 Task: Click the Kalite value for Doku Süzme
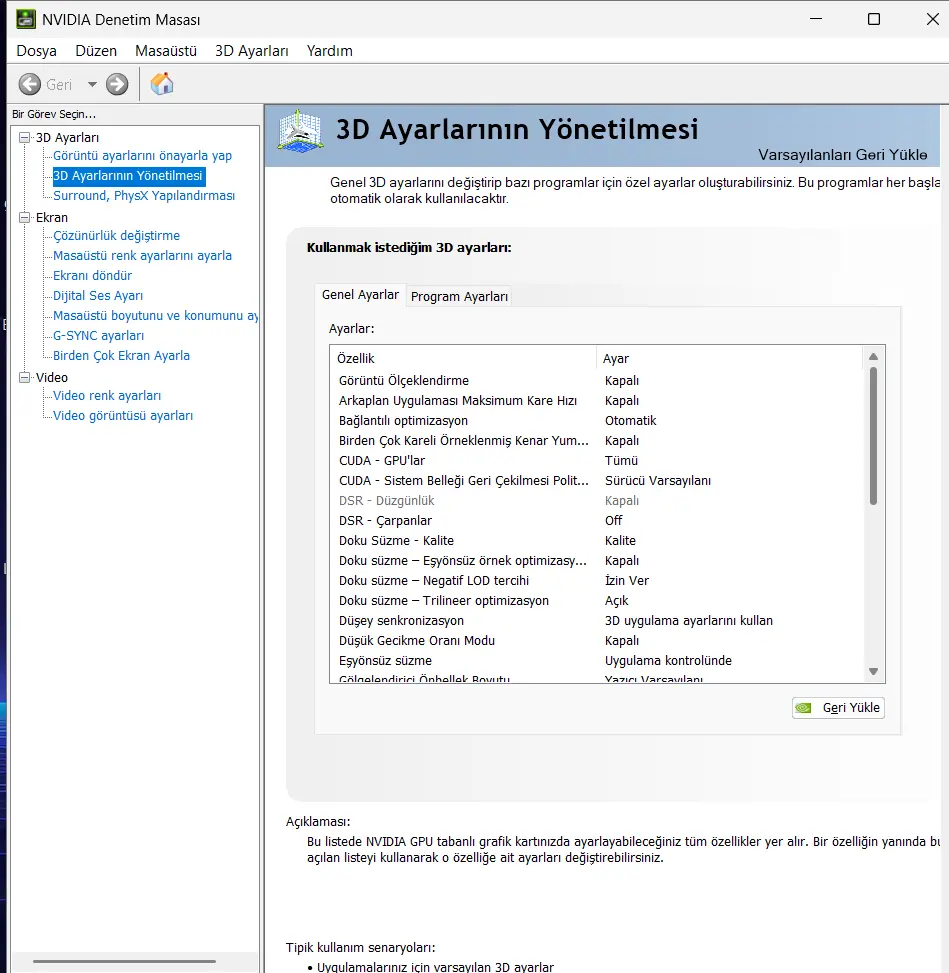[620, 540]
